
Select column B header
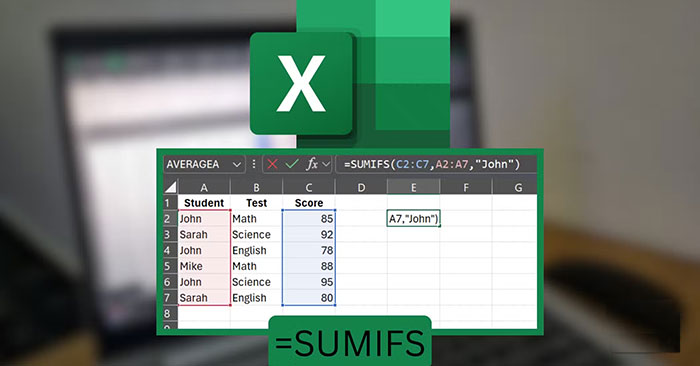coord(256,187)
